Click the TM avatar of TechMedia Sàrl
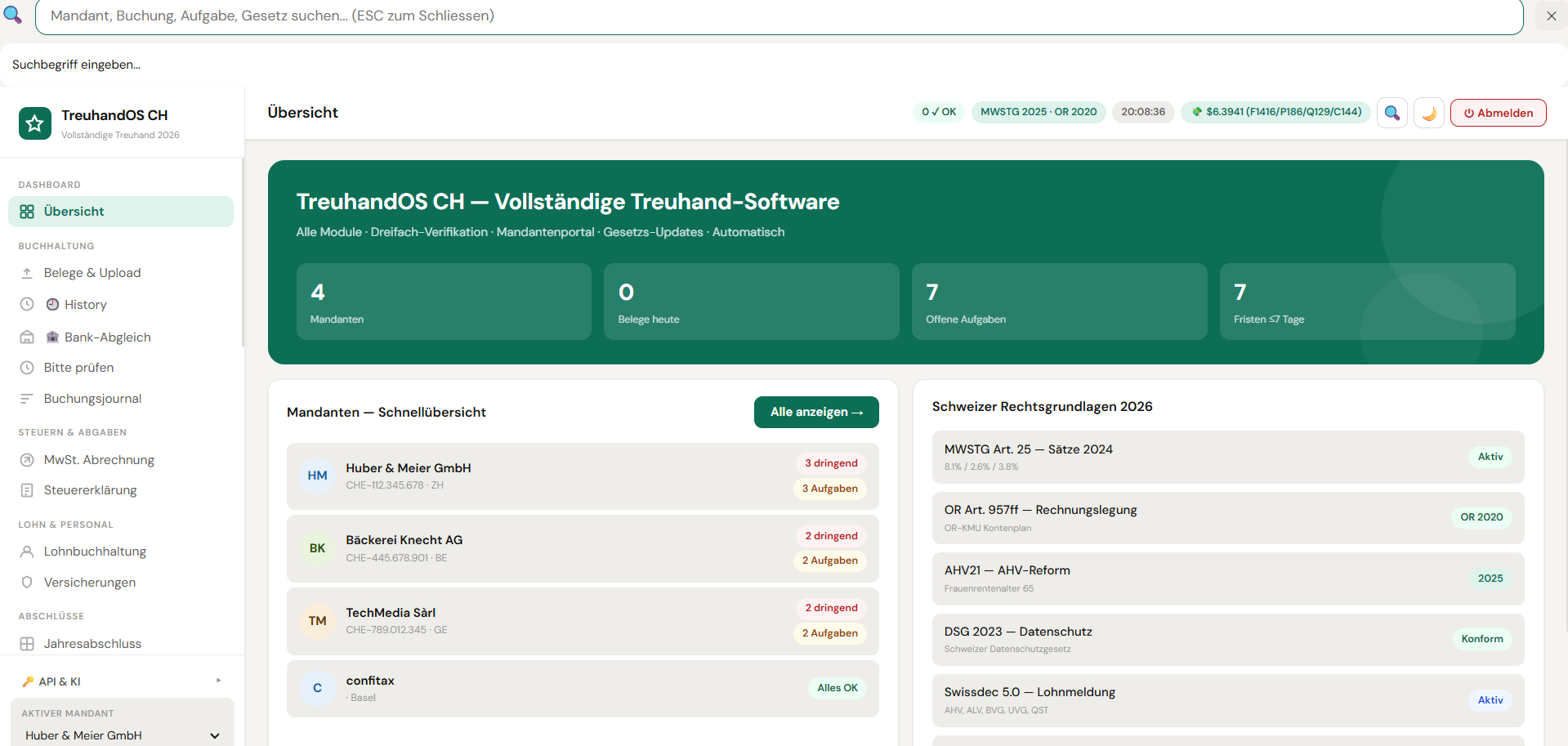Screen dimensions: 1568x746 point(318,621)
